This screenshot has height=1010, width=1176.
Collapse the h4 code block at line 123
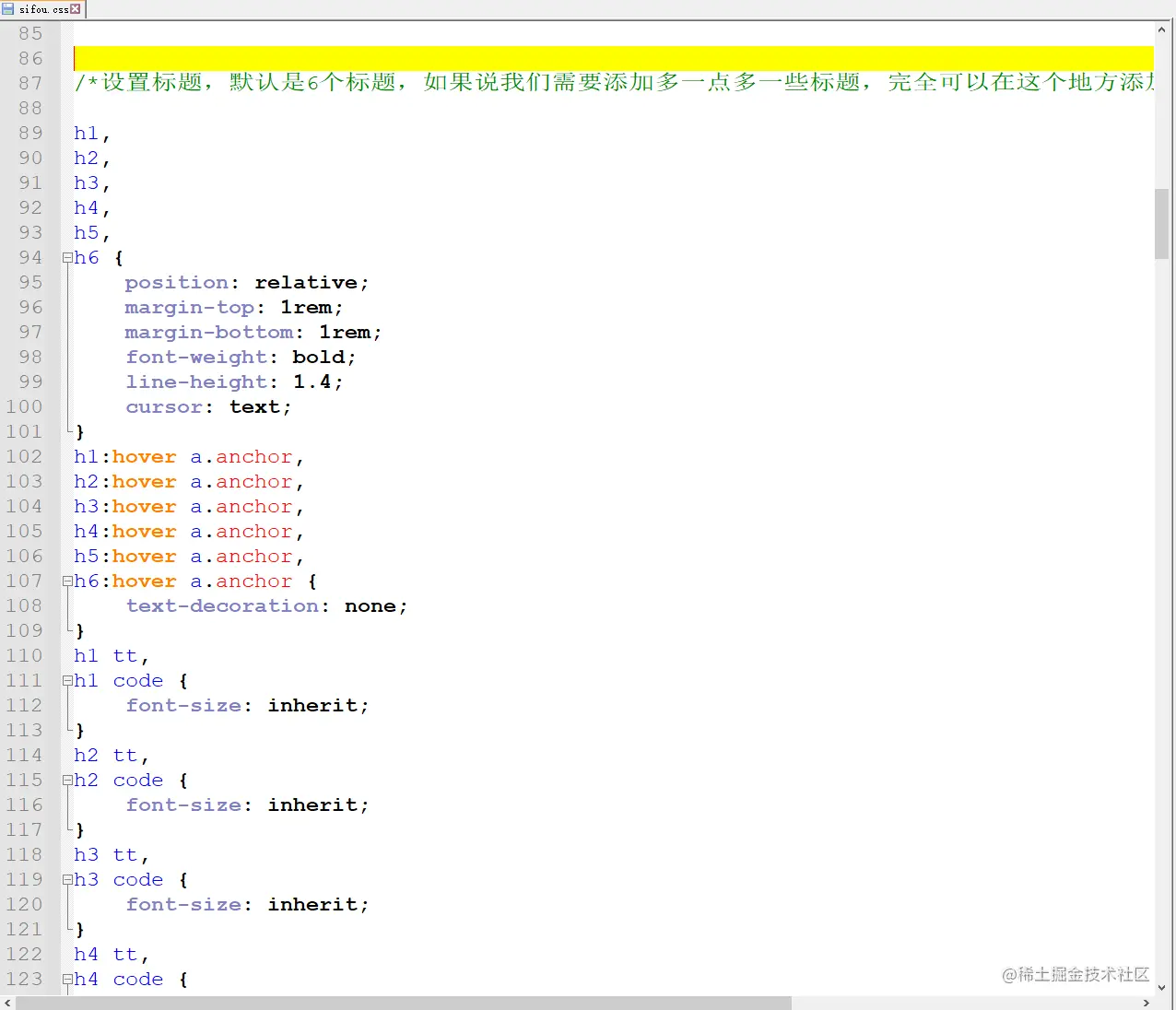coord(67,980)
